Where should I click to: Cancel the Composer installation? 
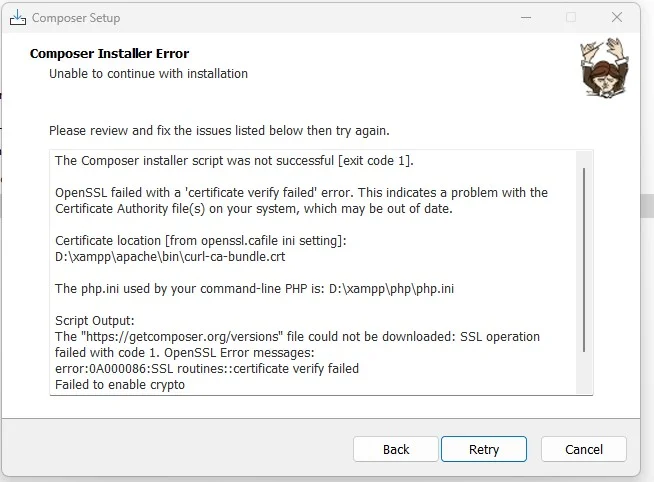[x=584, y=449]
